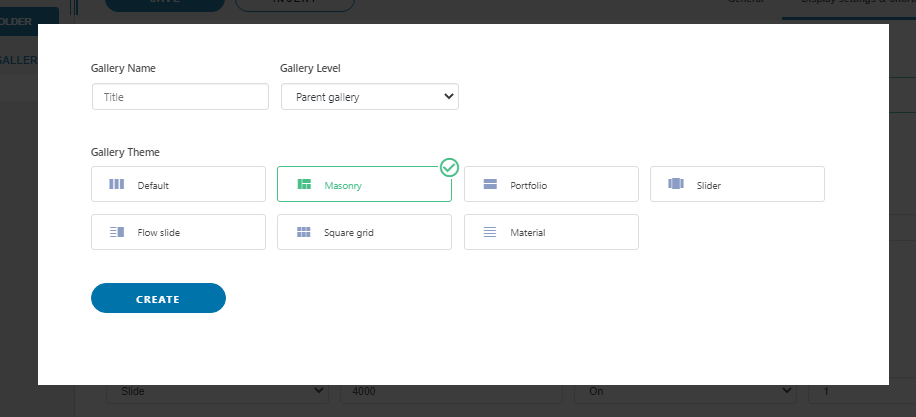Click the Masonry theme layout icon

click(304, 185)
